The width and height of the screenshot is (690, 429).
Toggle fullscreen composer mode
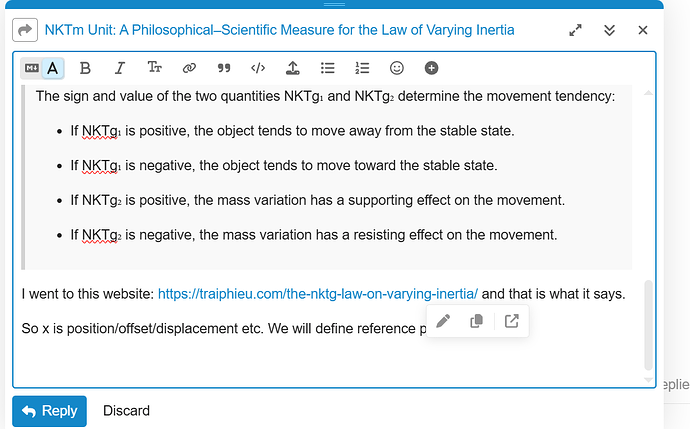pyautogui.click(x=575, y=30)
